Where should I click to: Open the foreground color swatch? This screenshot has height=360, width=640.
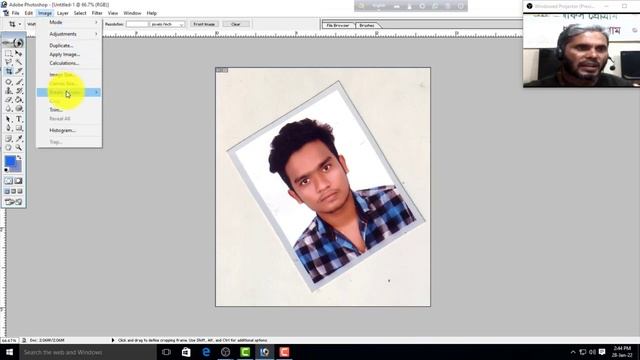(x=9, y=160)
